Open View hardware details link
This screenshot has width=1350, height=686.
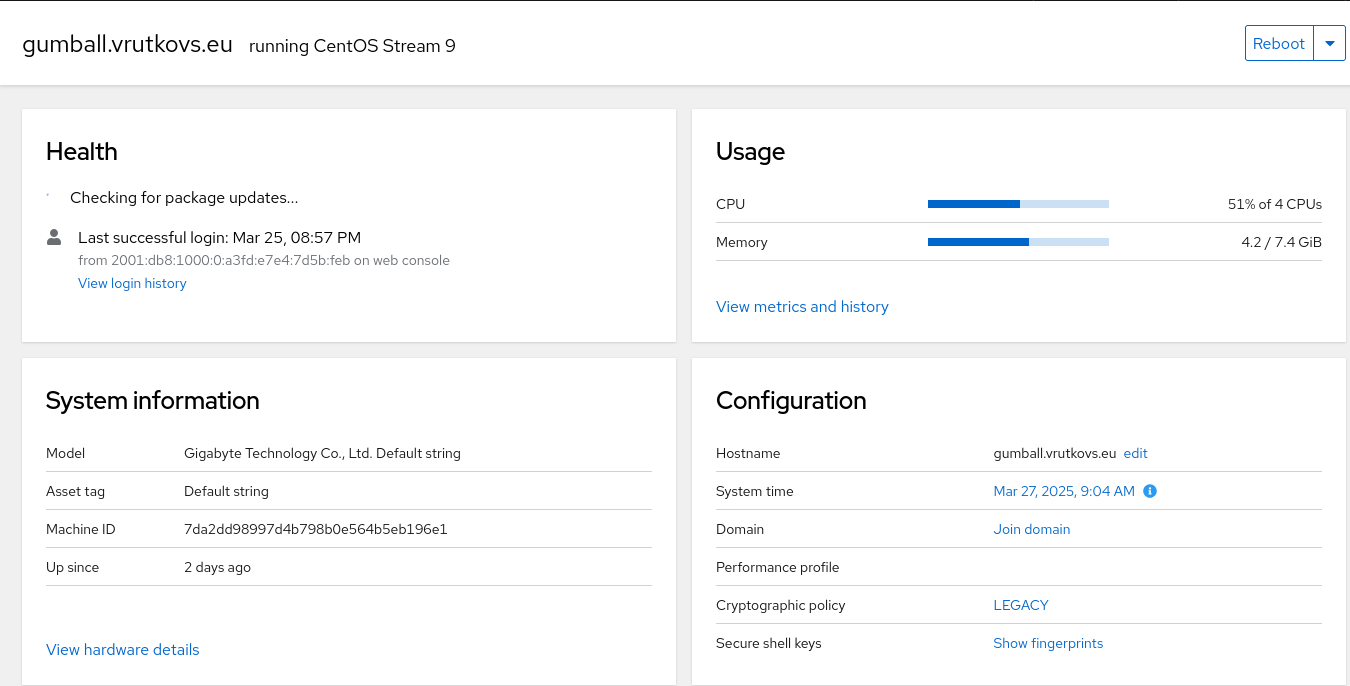123,650
